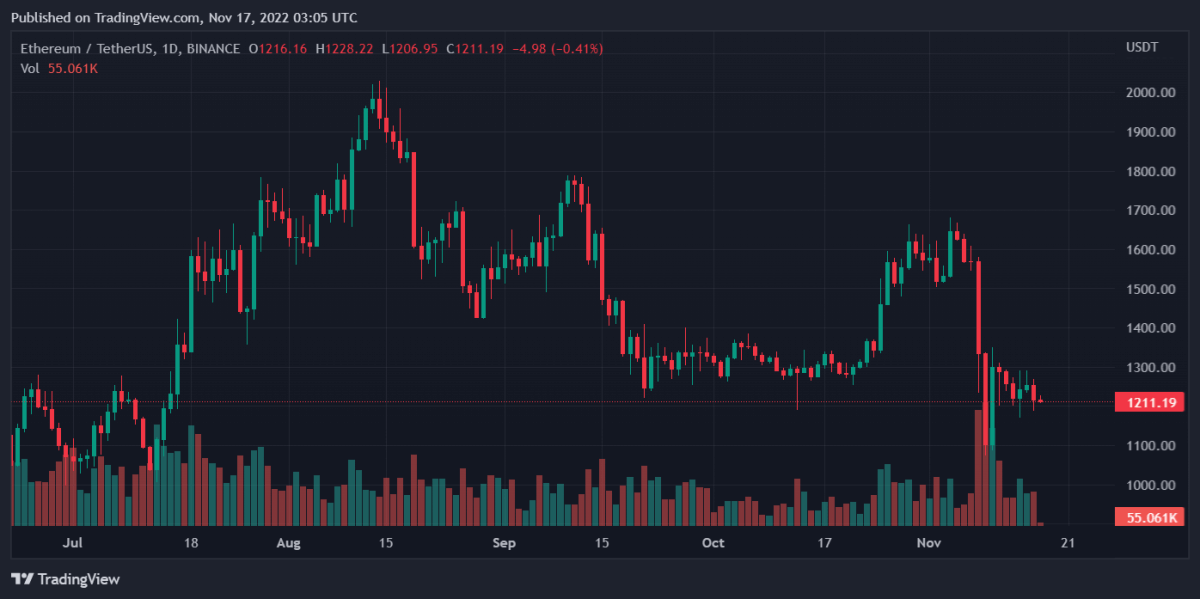Image resolution: width=1200 pixels, height=599 pixels.
Task: Click the Oct marker on the time axis
Action: 712,543
